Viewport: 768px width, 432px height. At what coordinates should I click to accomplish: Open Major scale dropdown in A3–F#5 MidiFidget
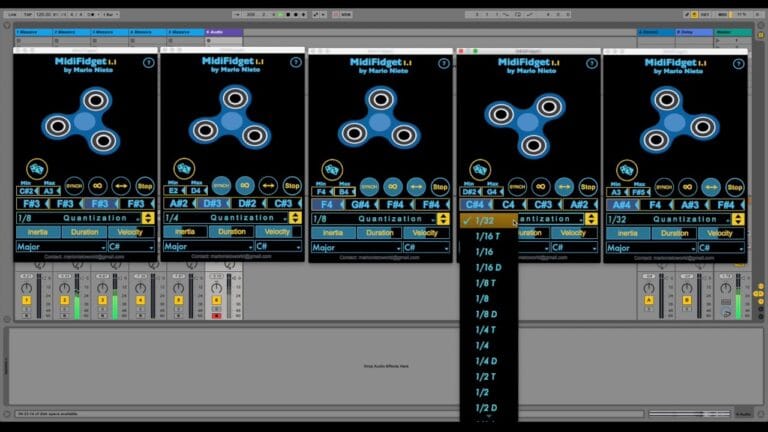point(651,248)
